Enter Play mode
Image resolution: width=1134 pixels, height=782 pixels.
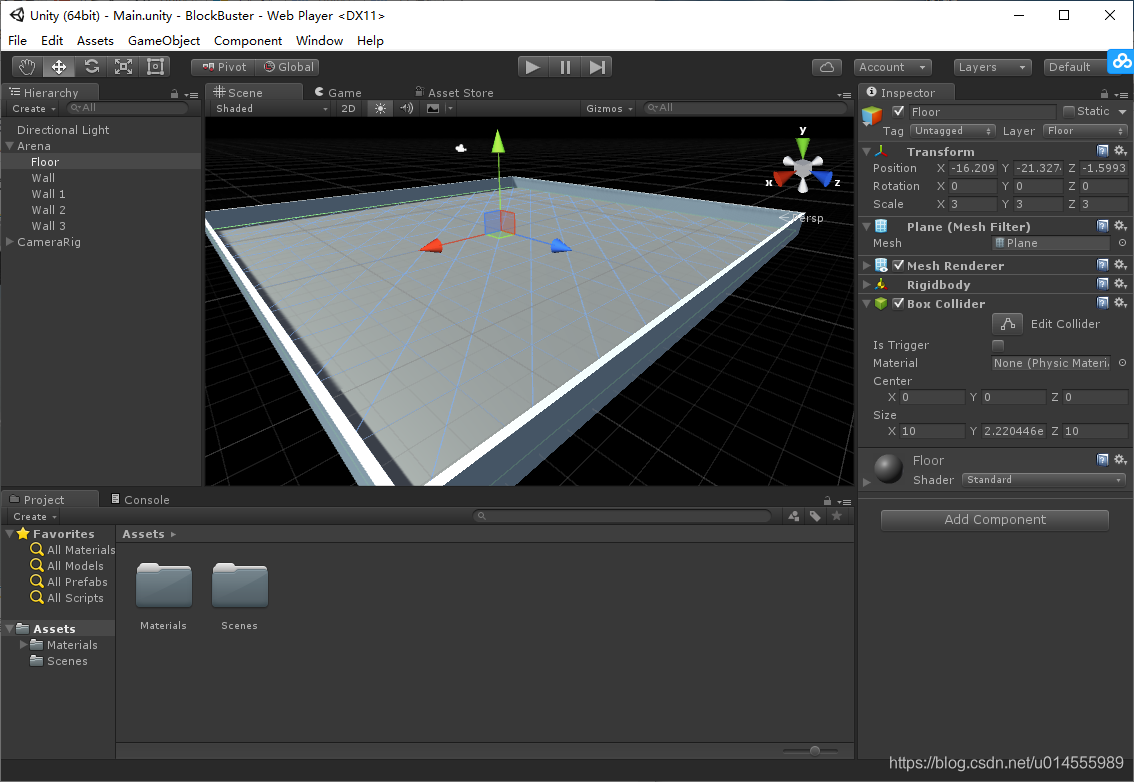(533, 66)
